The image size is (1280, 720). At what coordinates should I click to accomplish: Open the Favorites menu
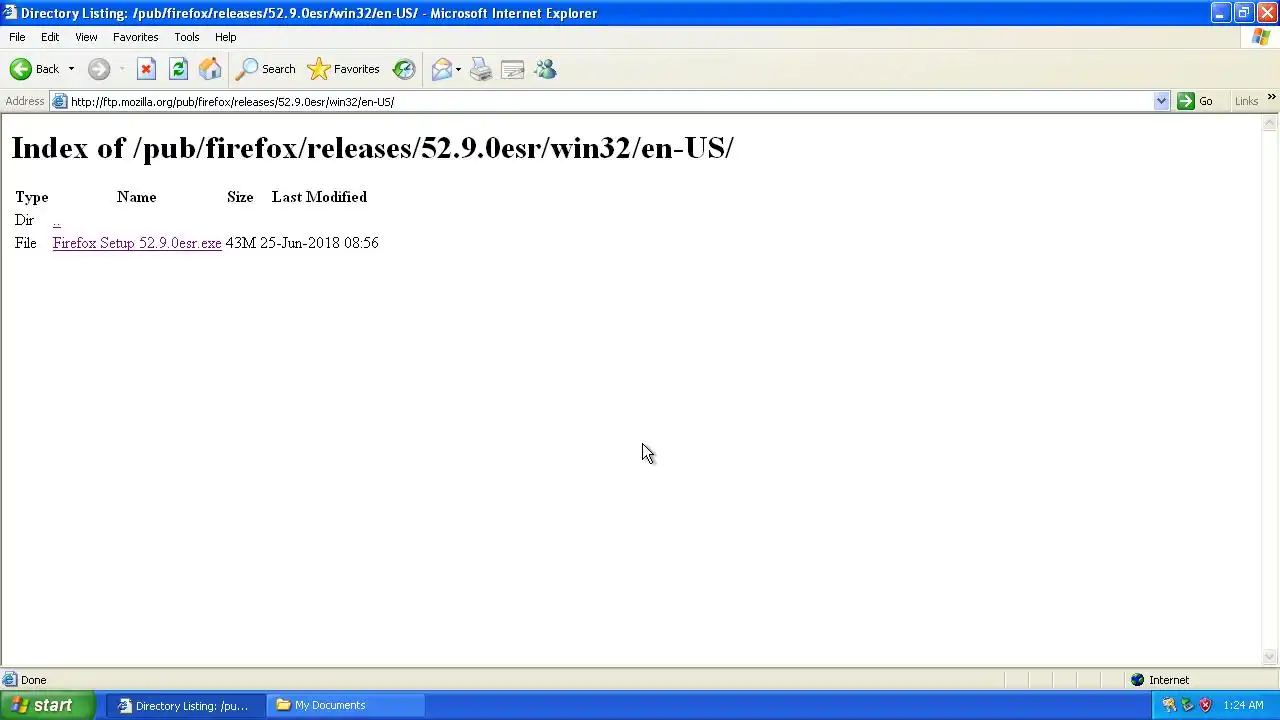135,37
